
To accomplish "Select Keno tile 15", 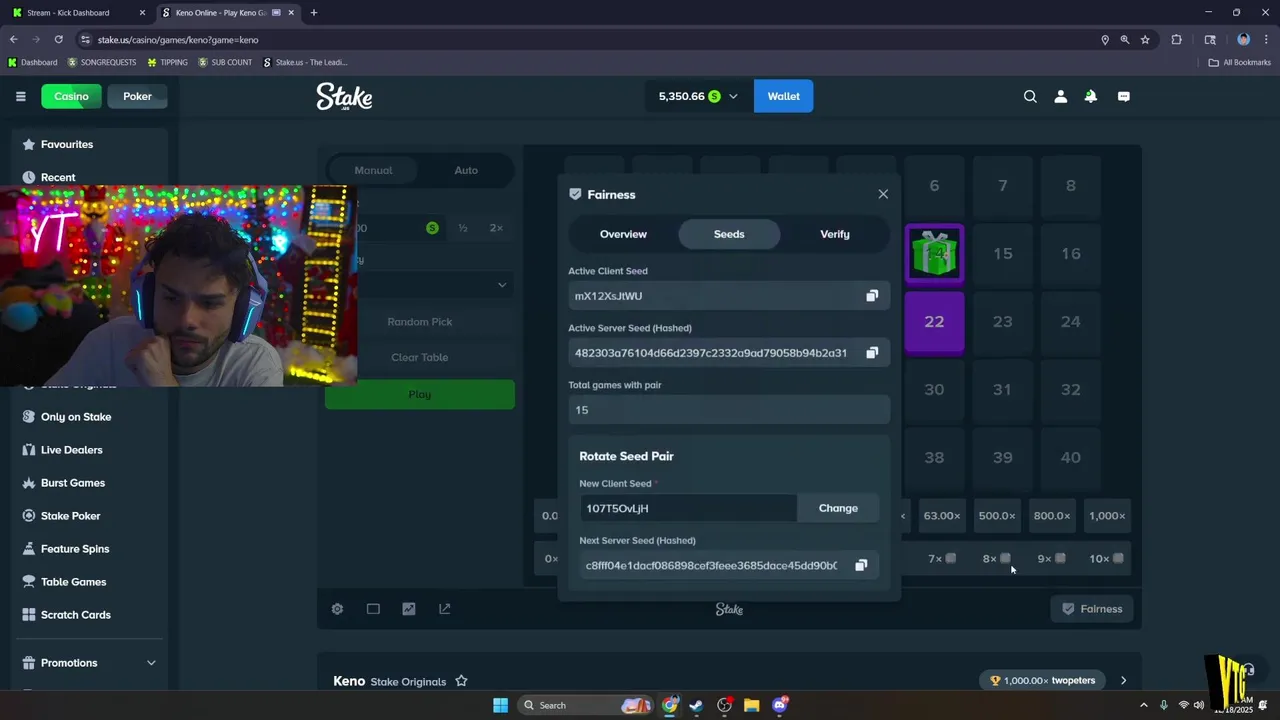I will 1002,254.
